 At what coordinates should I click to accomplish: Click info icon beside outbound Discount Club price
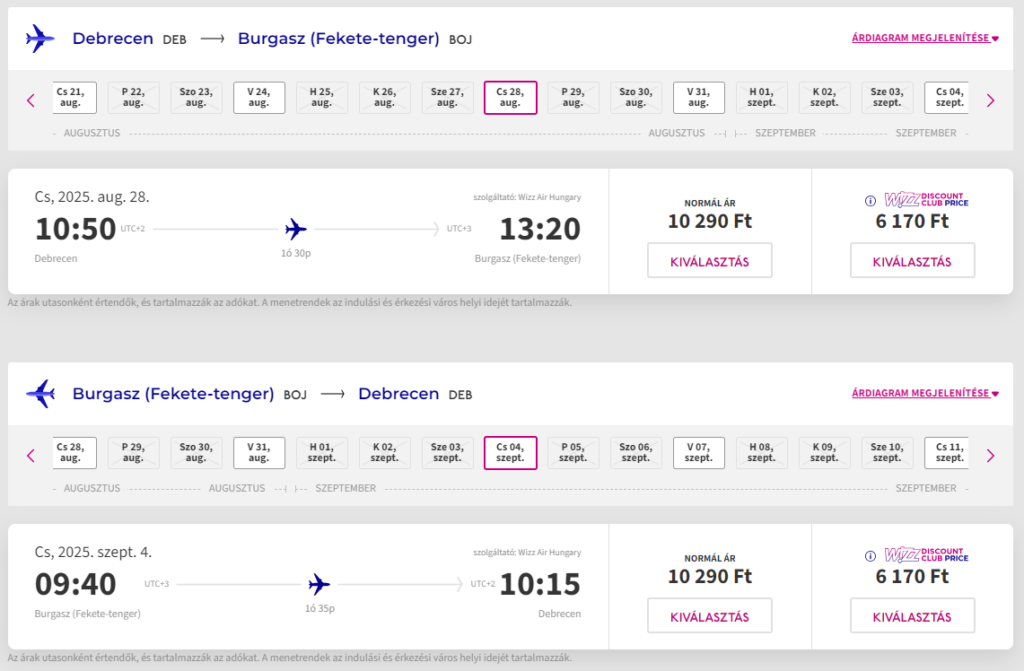[870, 200]
